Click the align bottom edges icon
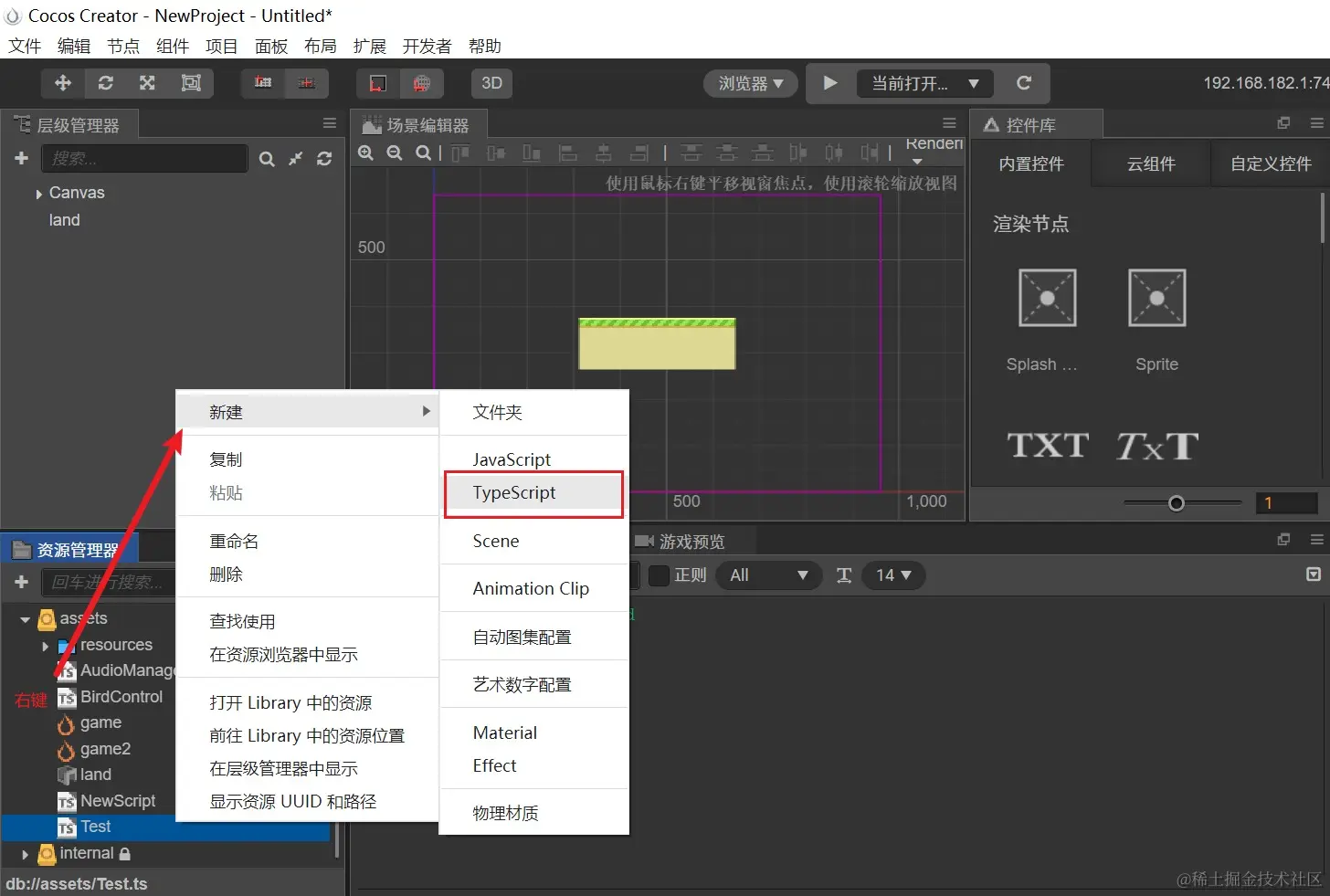The image size is (1330, 896). pos(532,153)
